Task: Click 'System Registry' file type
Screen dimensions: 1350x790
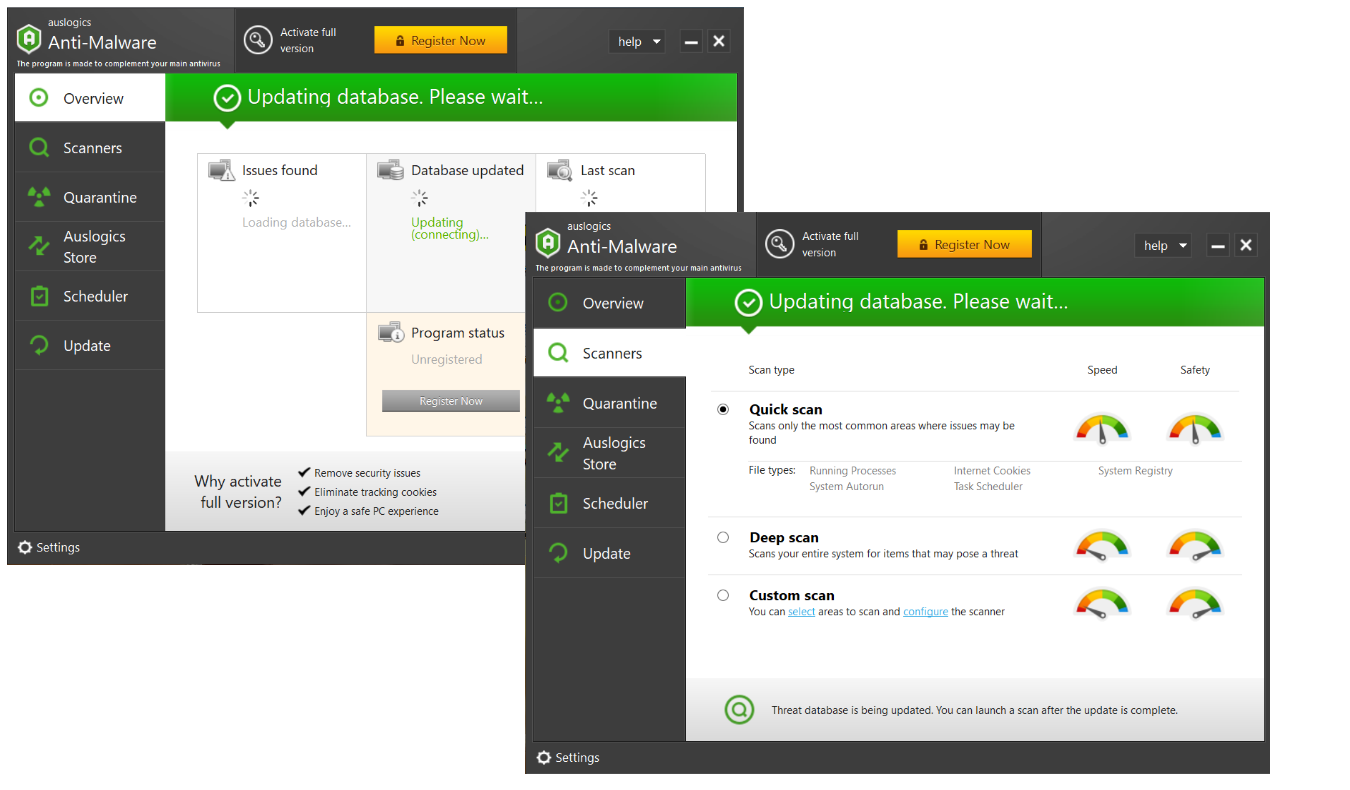Action: (x=1135, y=471)
